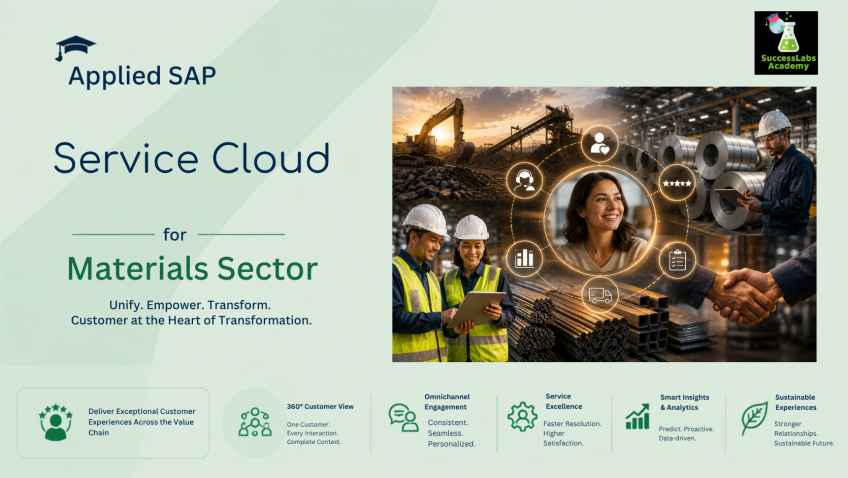Click the star-crowned customer icon
Screen dimensions: 848x478
[55, 422]
